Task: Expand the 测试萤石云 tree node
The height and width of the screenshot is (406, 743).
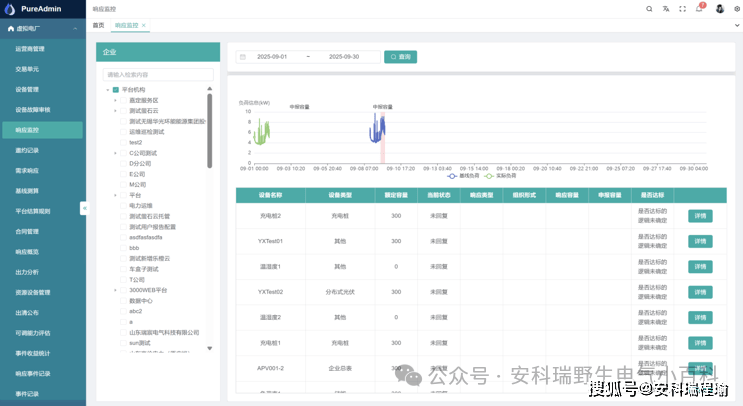Action: coord(115,111)
